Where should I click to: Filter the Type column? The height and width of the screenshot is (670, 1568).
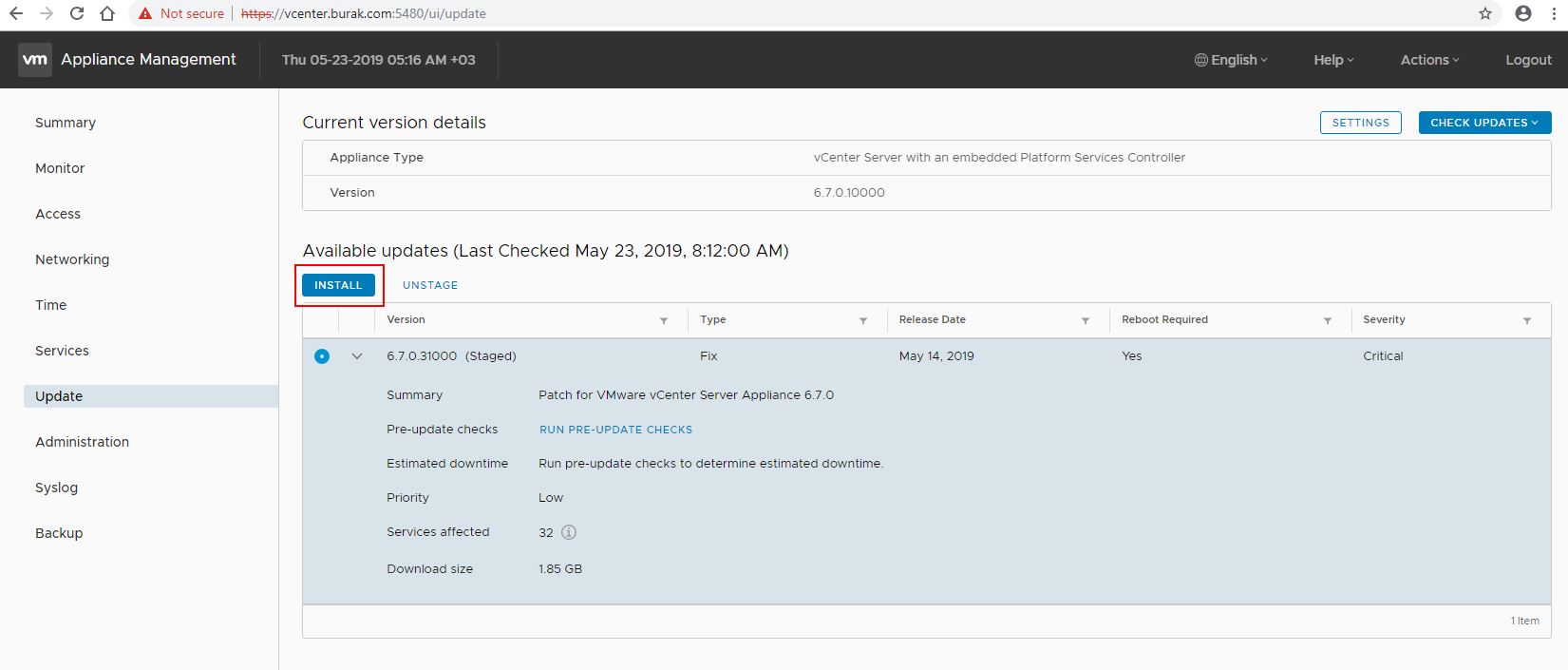click(863, 320)
